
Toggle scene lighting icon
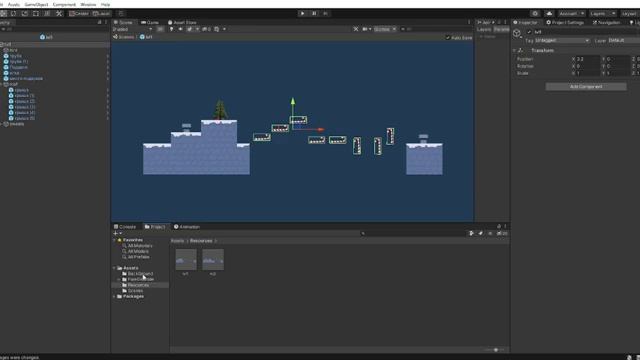[x=171, y=29]
